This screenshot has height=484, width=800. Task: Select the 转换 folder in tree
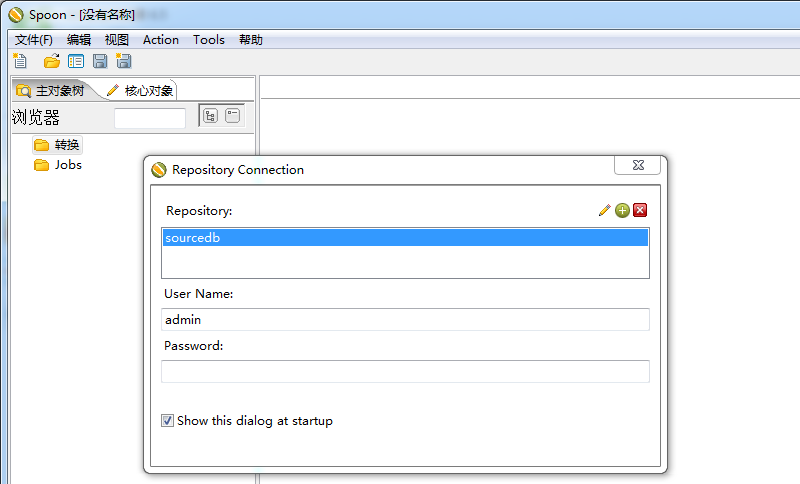57,145
